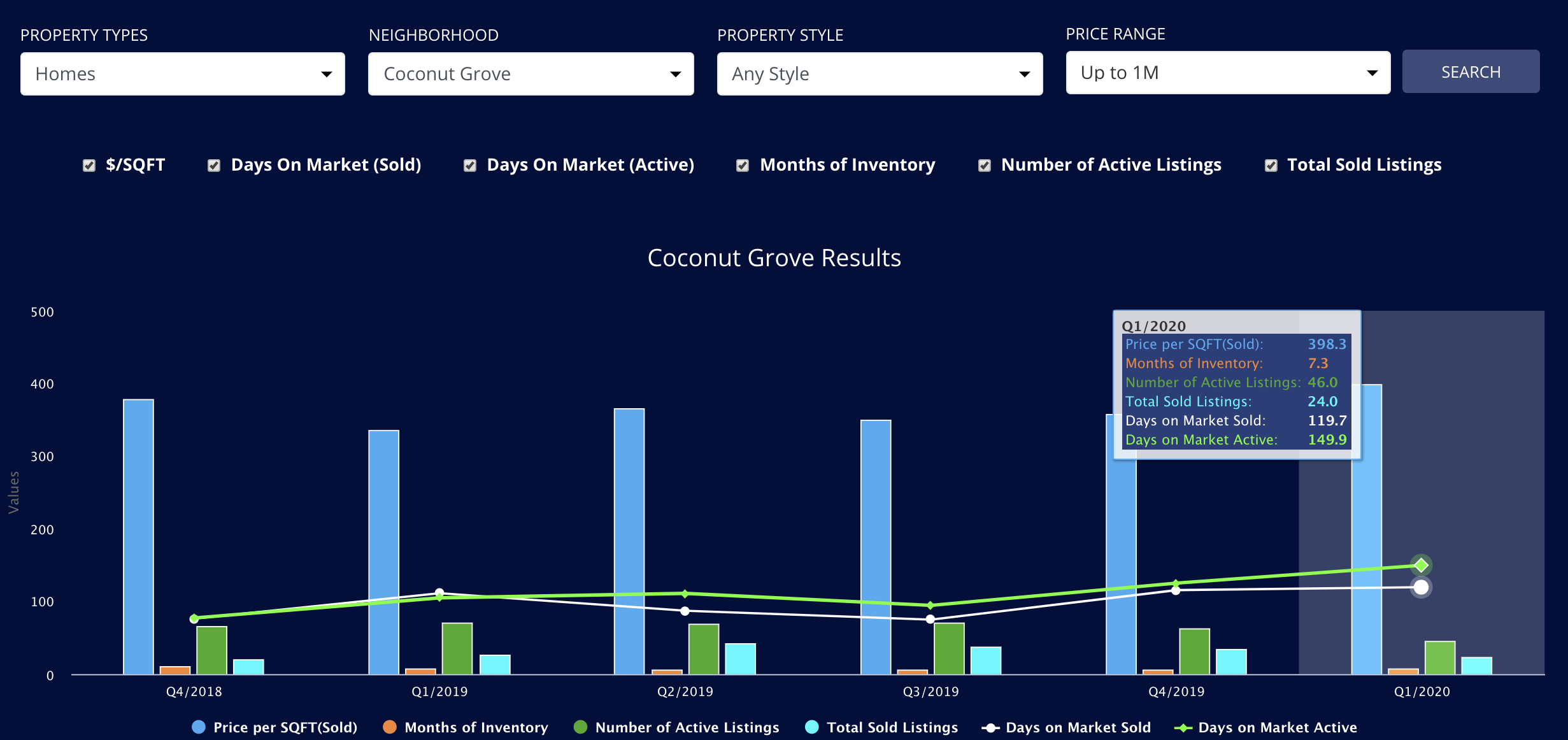Click the Q2/2019 green Days Active diamond point

click(685, 594)
